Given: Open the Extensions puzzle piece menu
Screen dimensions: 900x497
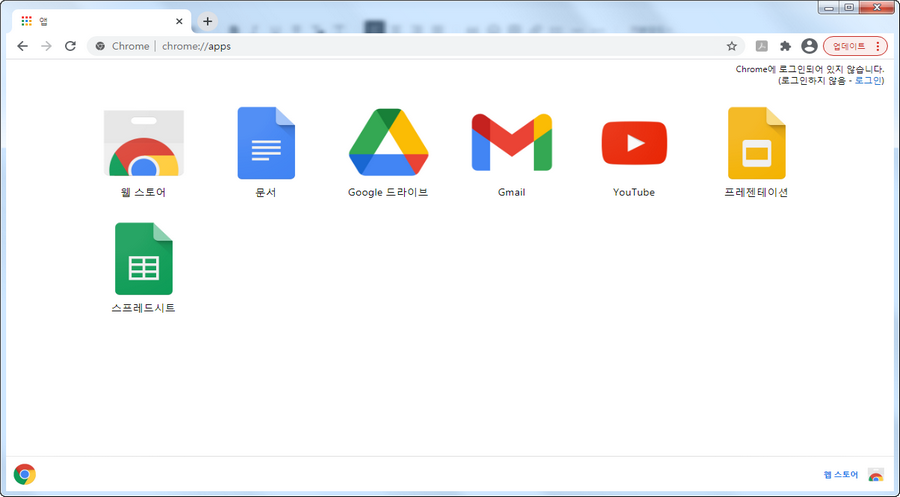Looking at the screenshot, I should (785, 46).
